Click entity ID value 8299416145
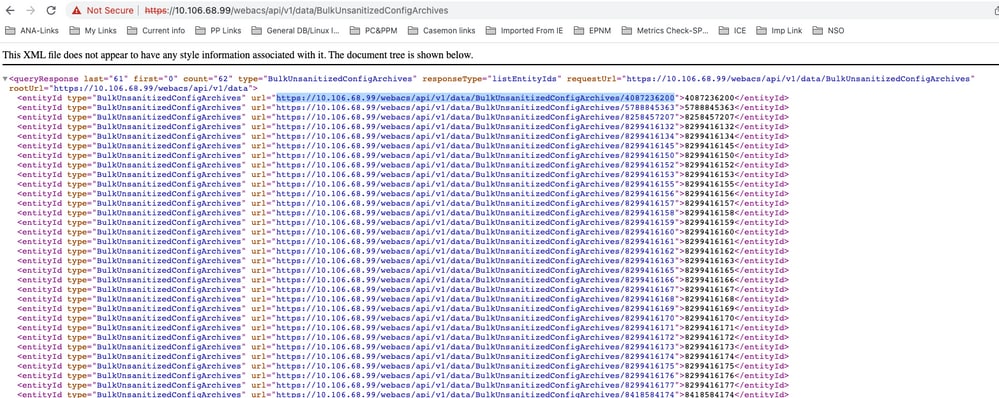Viewport: 999px width, 398px height. click(x=709, y=146)
